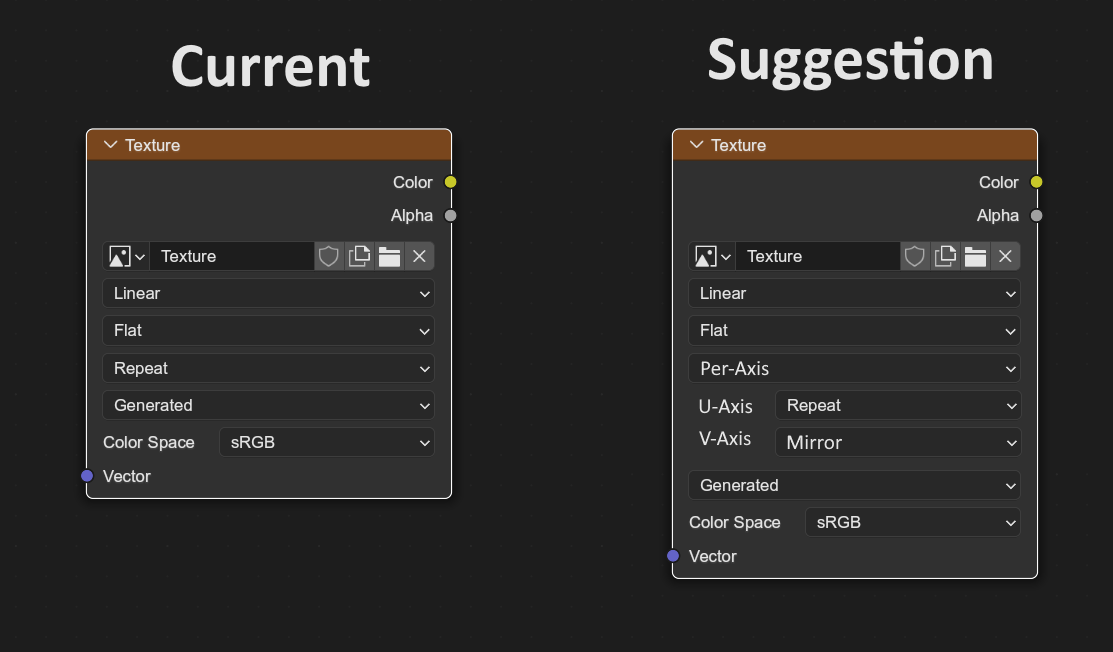This screenshot has height=652, width=1113.
Task: Click the yellow Color output socket in Current node
Action: [450, 182]
